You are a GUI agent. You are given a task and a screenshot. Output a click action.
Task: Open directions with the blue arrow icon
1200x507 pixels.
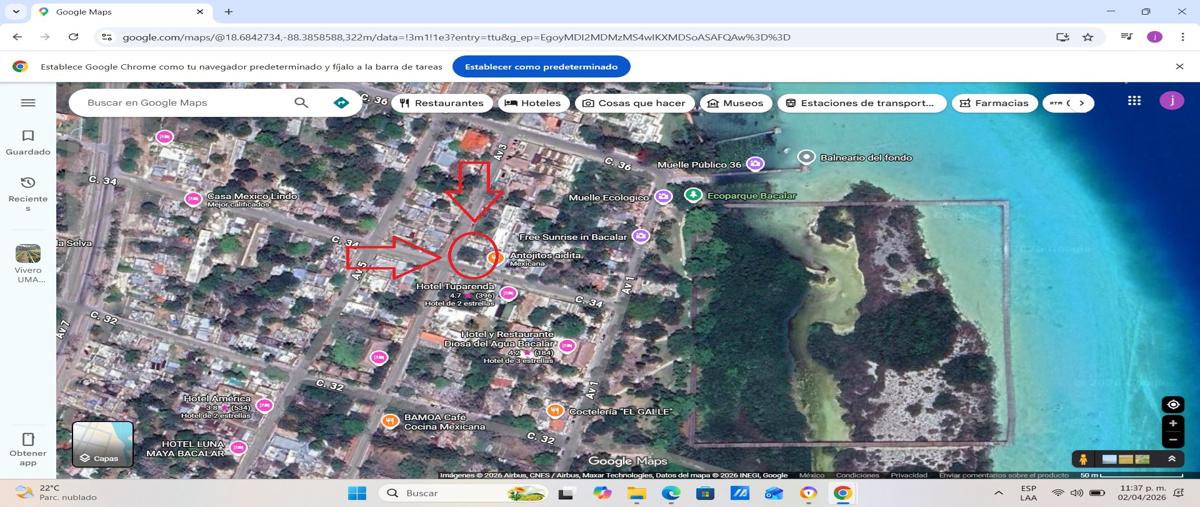click(341, 103)
